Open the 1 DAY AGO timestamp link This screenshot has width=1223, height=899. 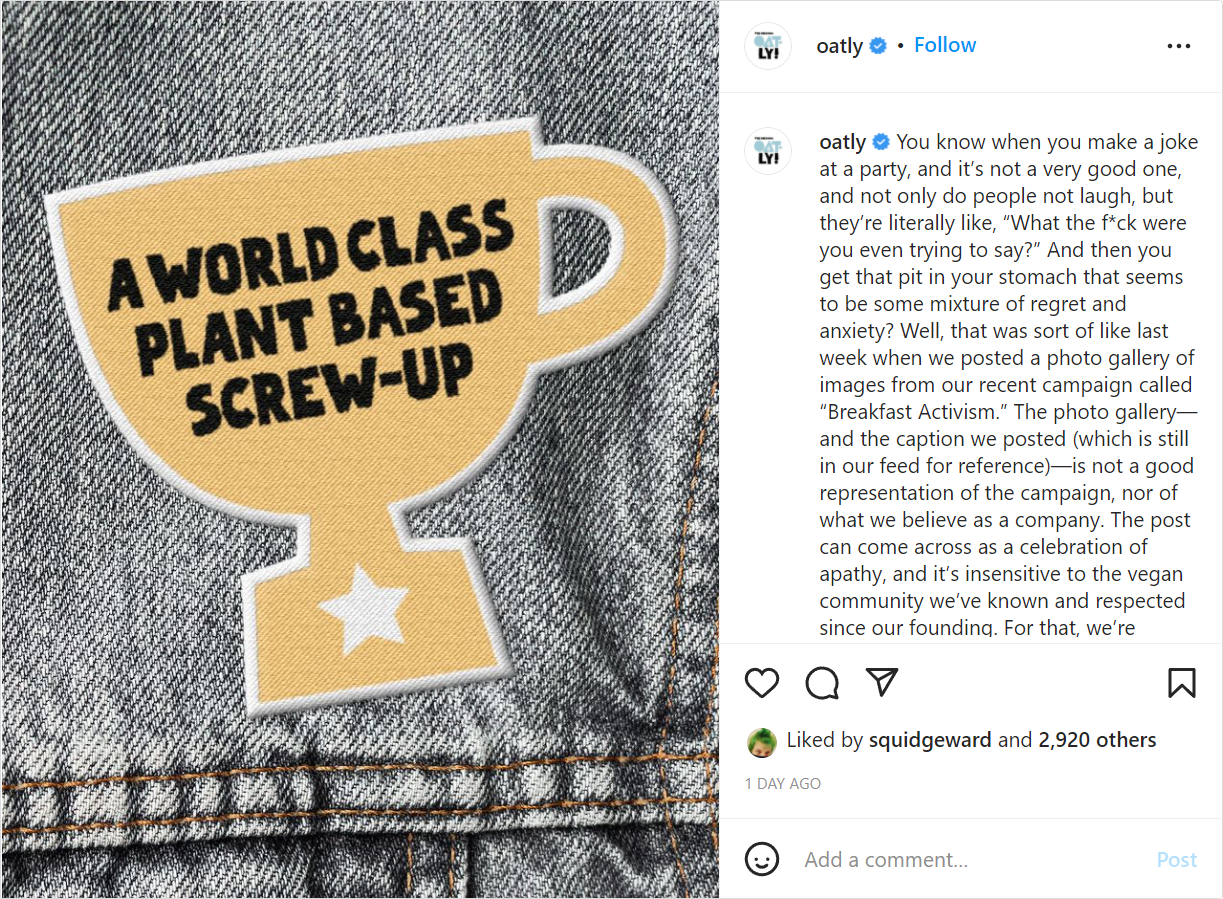783,784
